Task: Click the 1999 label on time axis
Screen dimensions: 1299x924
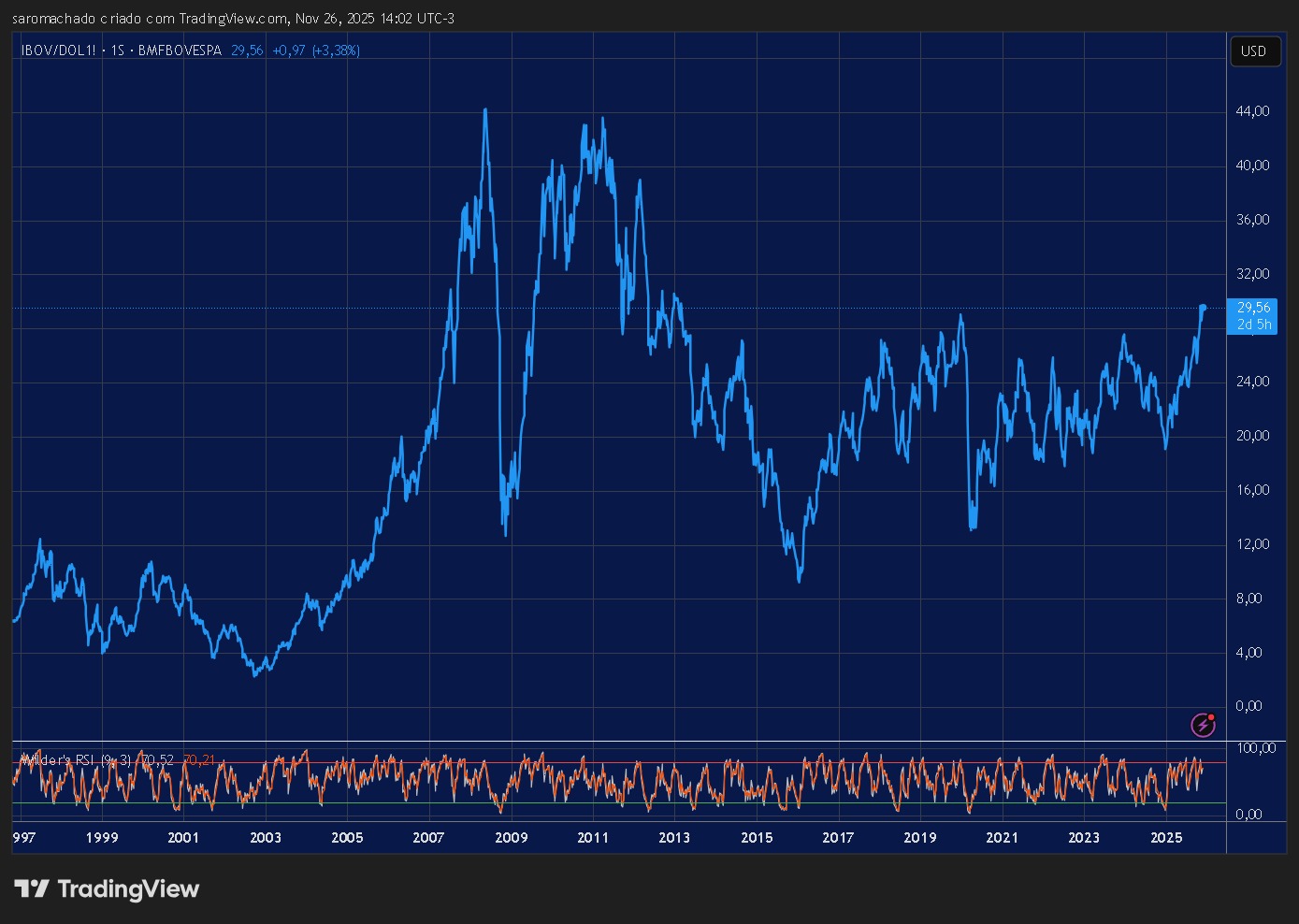Action: pyautogui.click(x=102, y=837)
